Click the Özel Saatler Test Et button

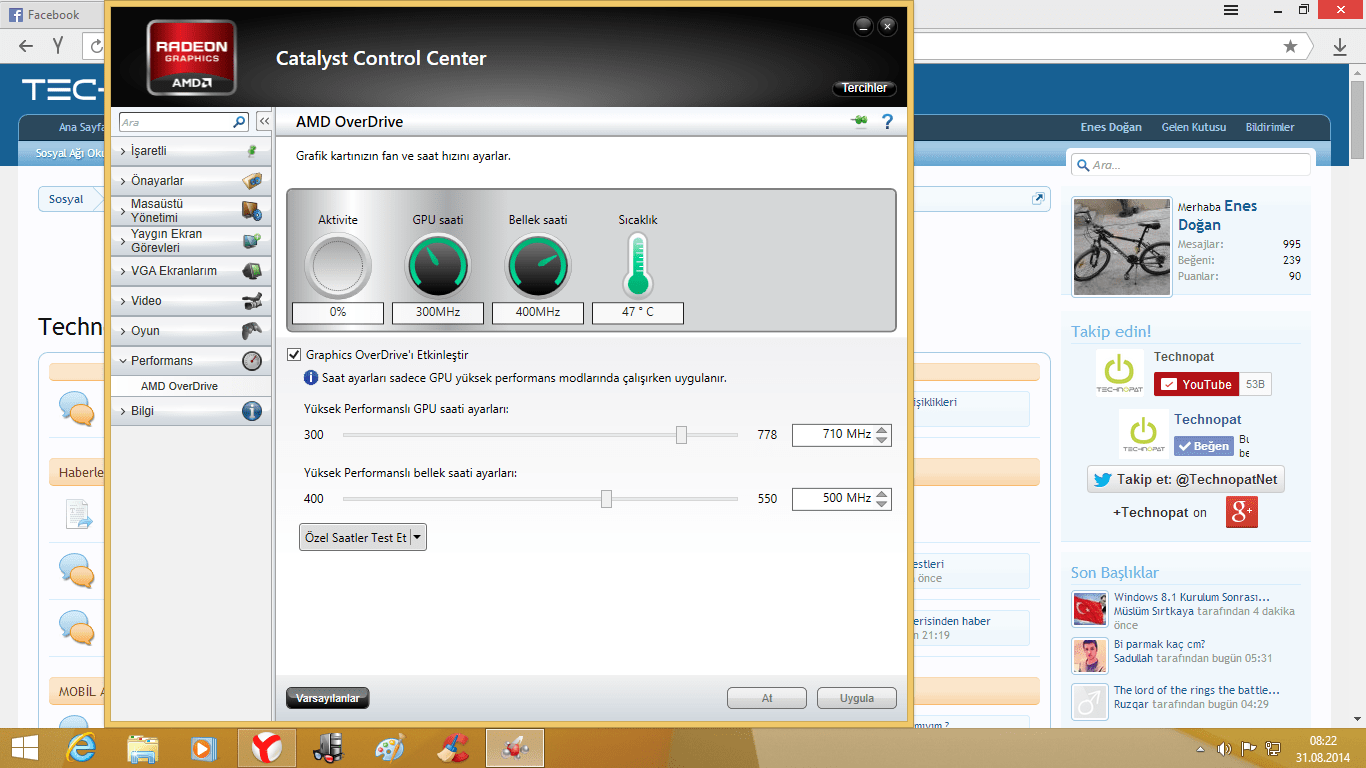point(355,538)
